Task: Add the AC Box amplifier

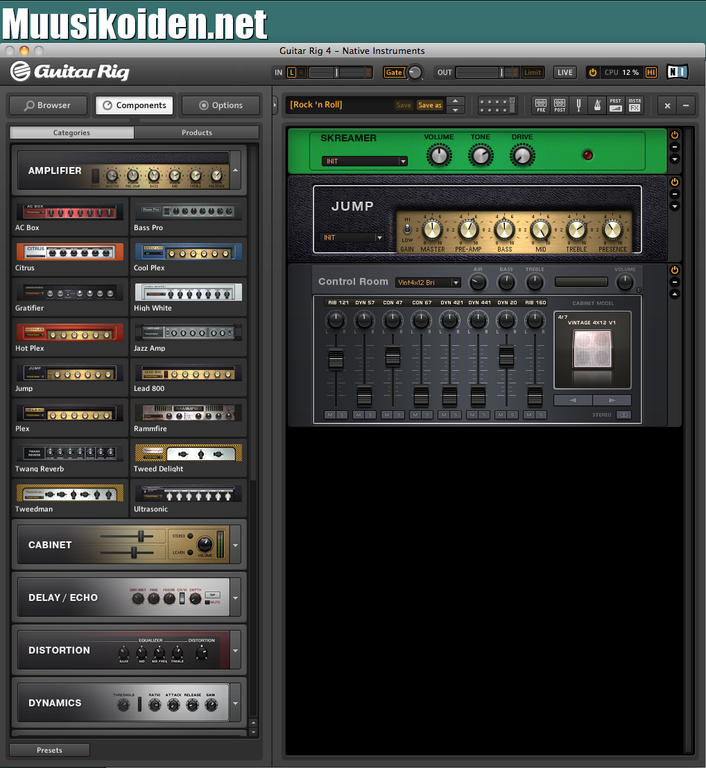Action: click(x=69, y=216)
